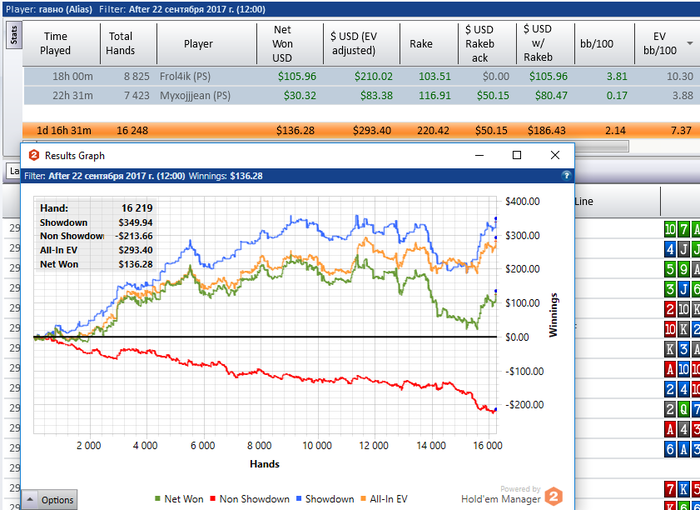Click the totals row 16 248 hands

tap(132, 130)
